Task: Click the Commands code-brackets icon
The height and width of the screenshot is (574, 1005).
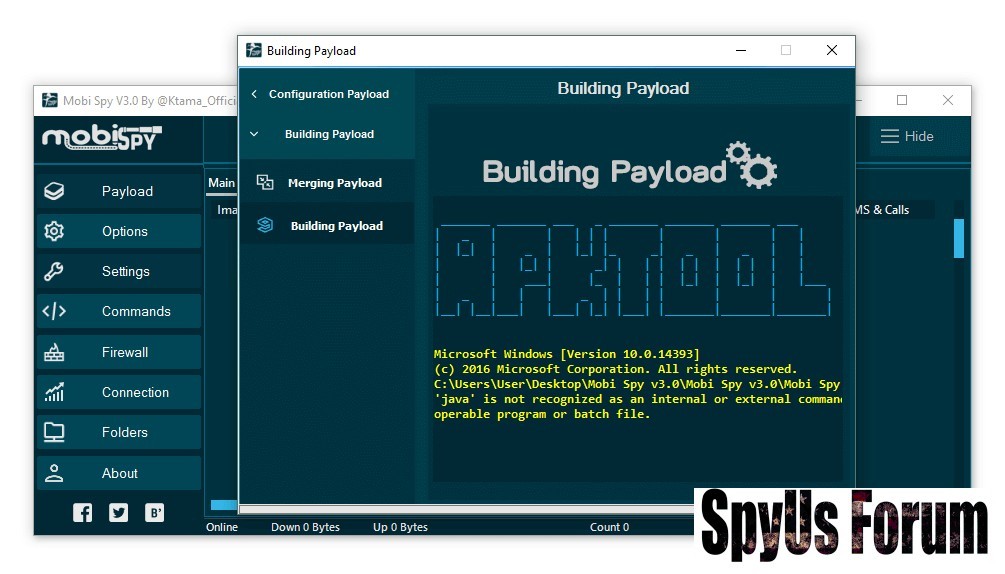Action: [x=54, y=311]
